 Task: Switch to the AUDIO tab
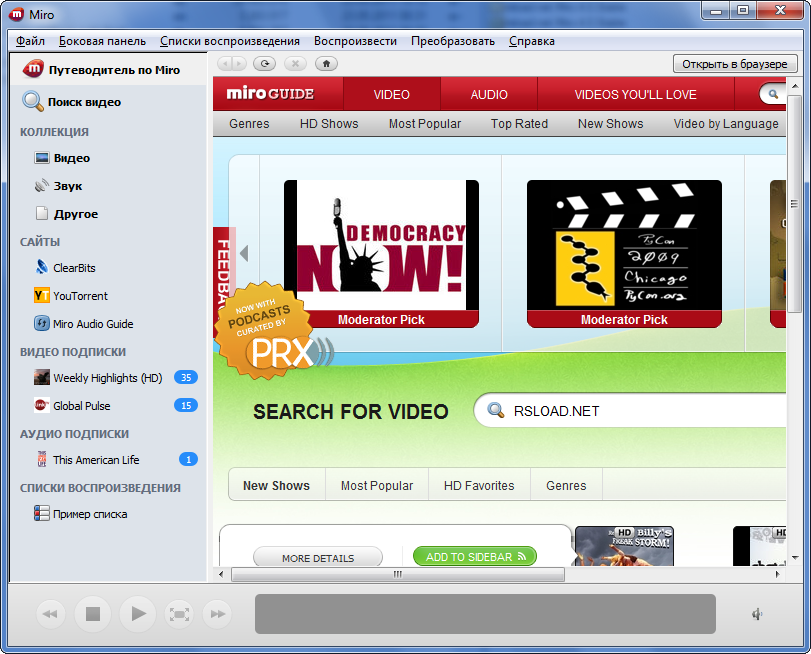point(489,94)
